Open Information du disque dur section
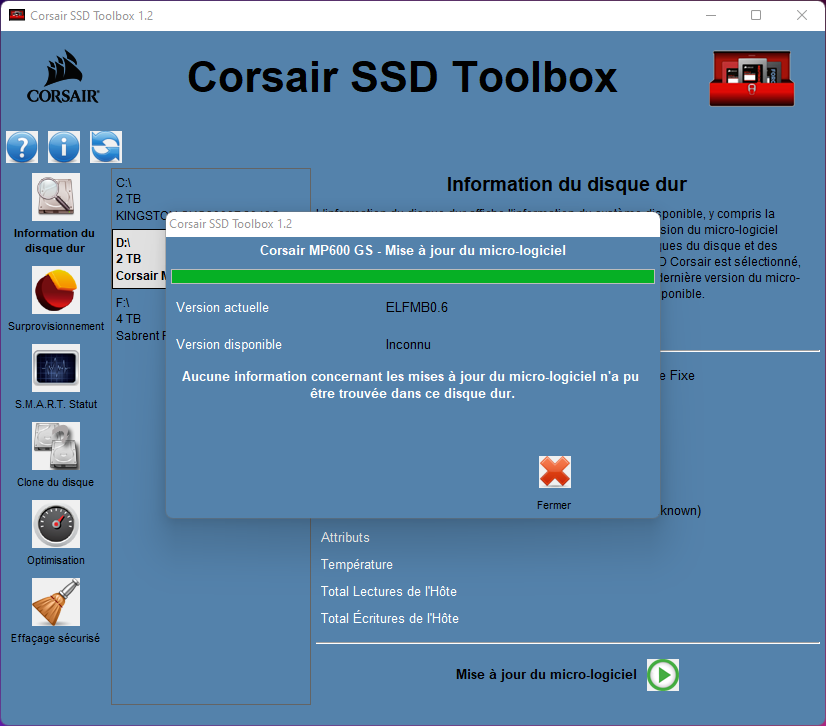Image resolution: width=826 pixels, height=726 pixels. tap(55, 197)
